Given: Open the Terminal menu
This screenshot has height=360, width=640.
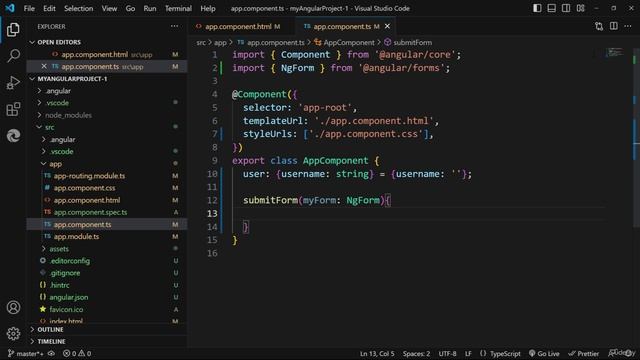Looking at the screenshot, I should 178,8.
